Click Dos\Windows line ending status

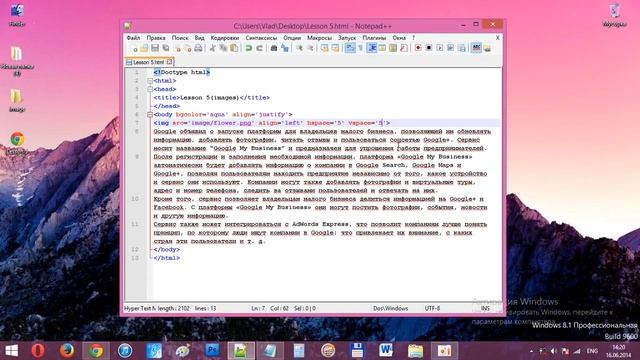(x=391, y=308)
